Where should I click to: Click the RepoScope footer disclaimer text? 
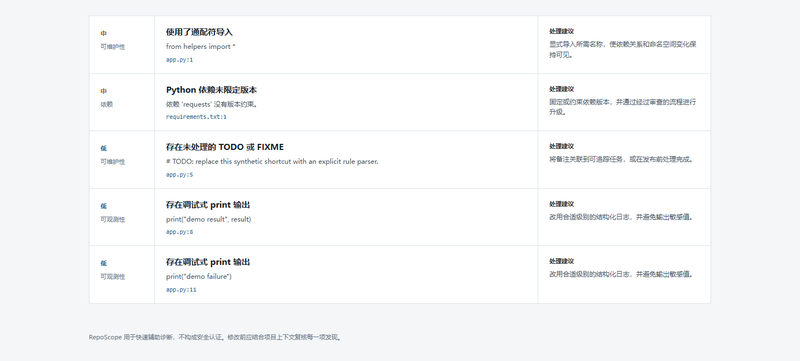pyautogui.click(x=215, y=337)
